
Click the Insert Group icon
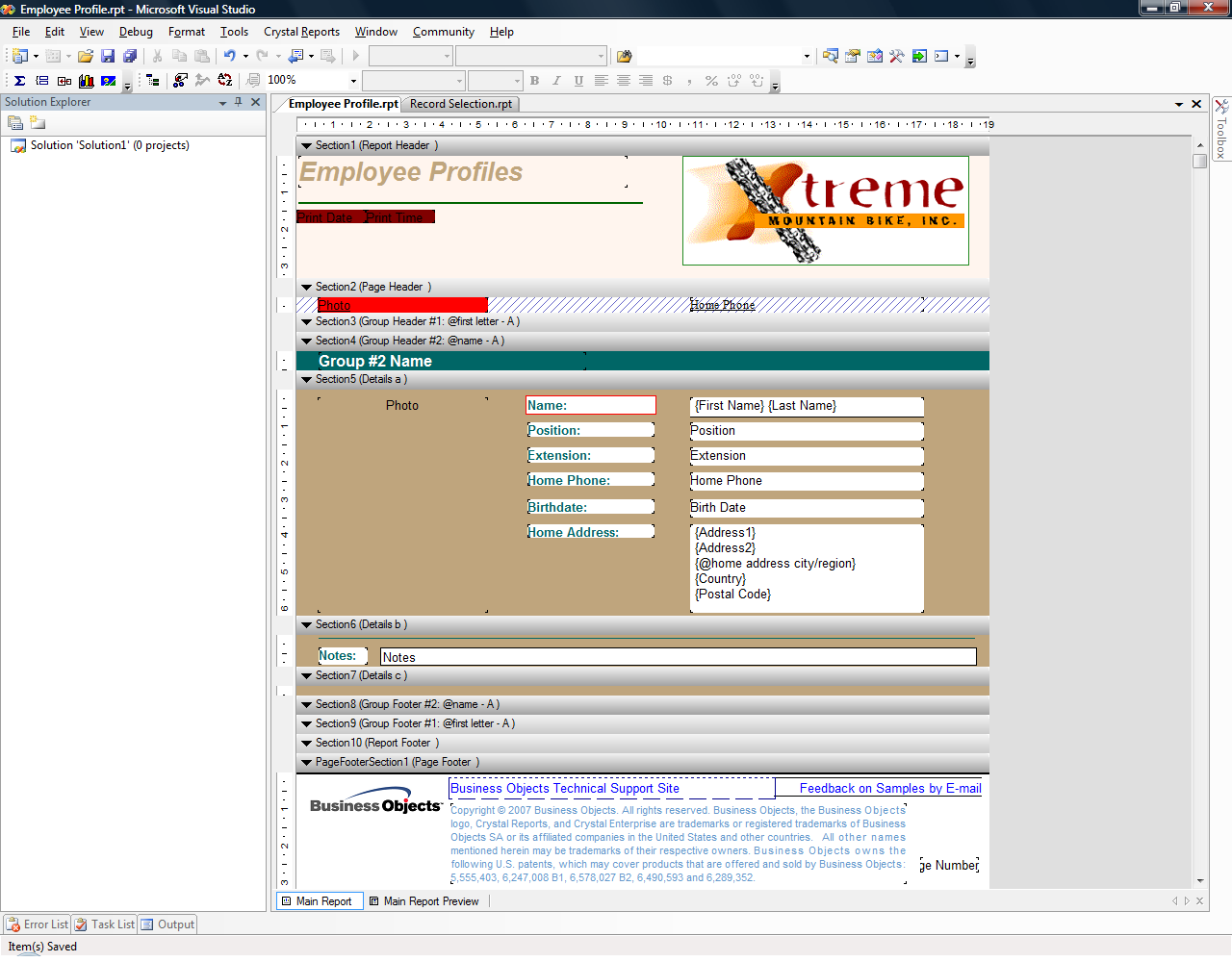pyautogui.click(x=41, y=81)
